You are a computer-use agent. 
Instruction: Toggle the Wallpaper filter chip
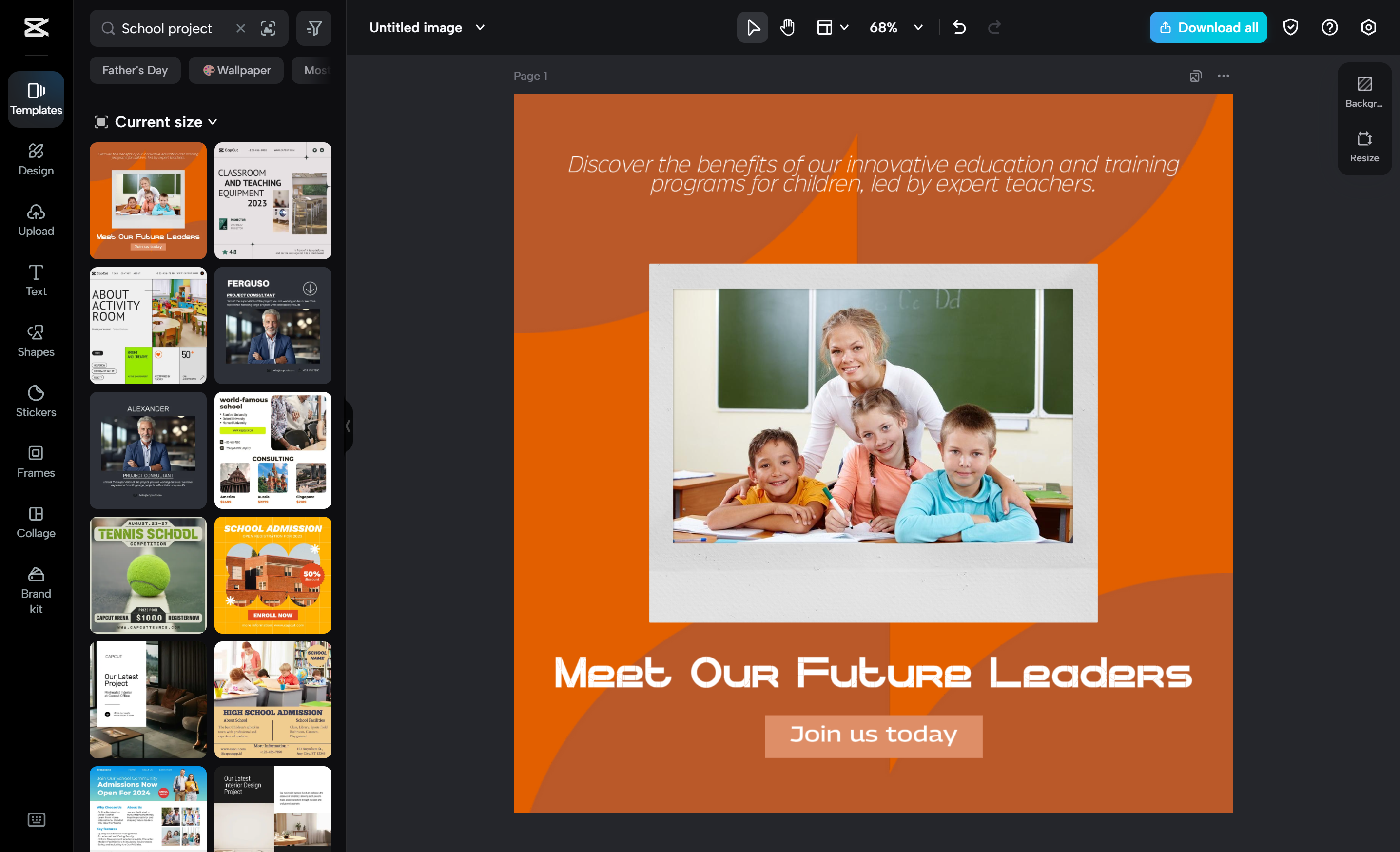[x=236, y=70]
